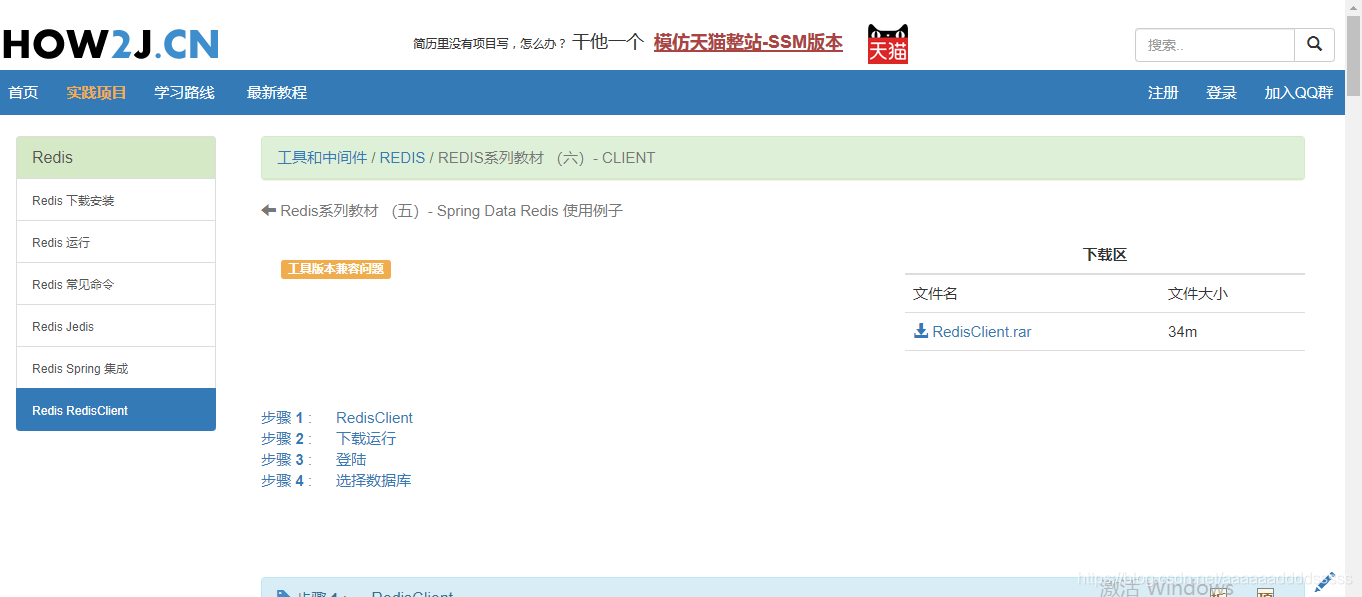The width and height of the screenshot is (1362, 597).
Task: Select Redis Jedis in the sidebar
Action: tap(116, 326)
